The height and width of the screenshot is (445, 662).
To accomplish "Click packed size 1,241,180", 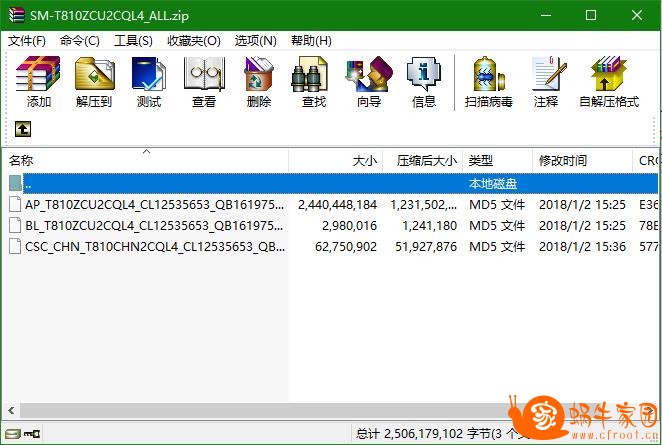I will pos(429,226).
